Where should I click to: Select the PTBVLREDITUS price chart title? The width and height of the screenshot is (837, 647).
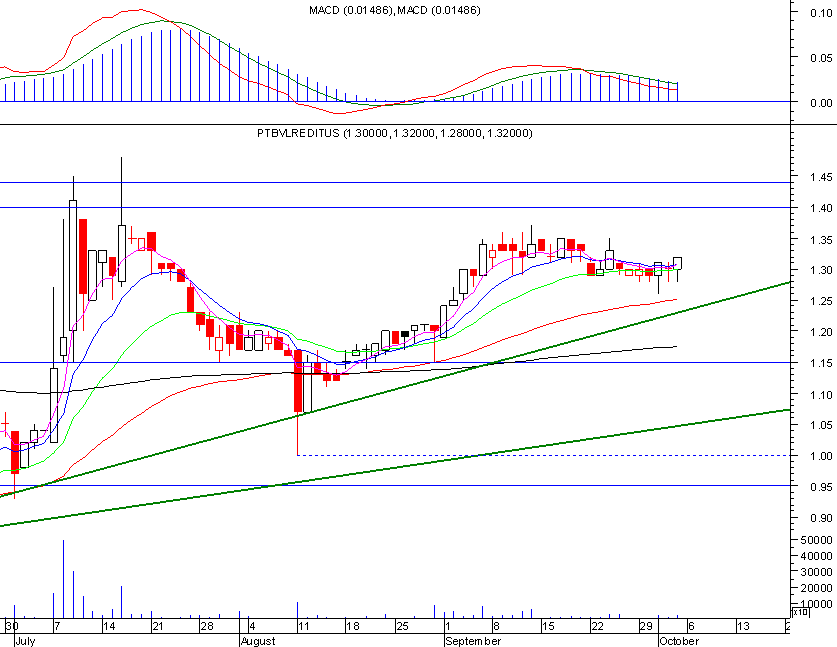click(394, 133)
